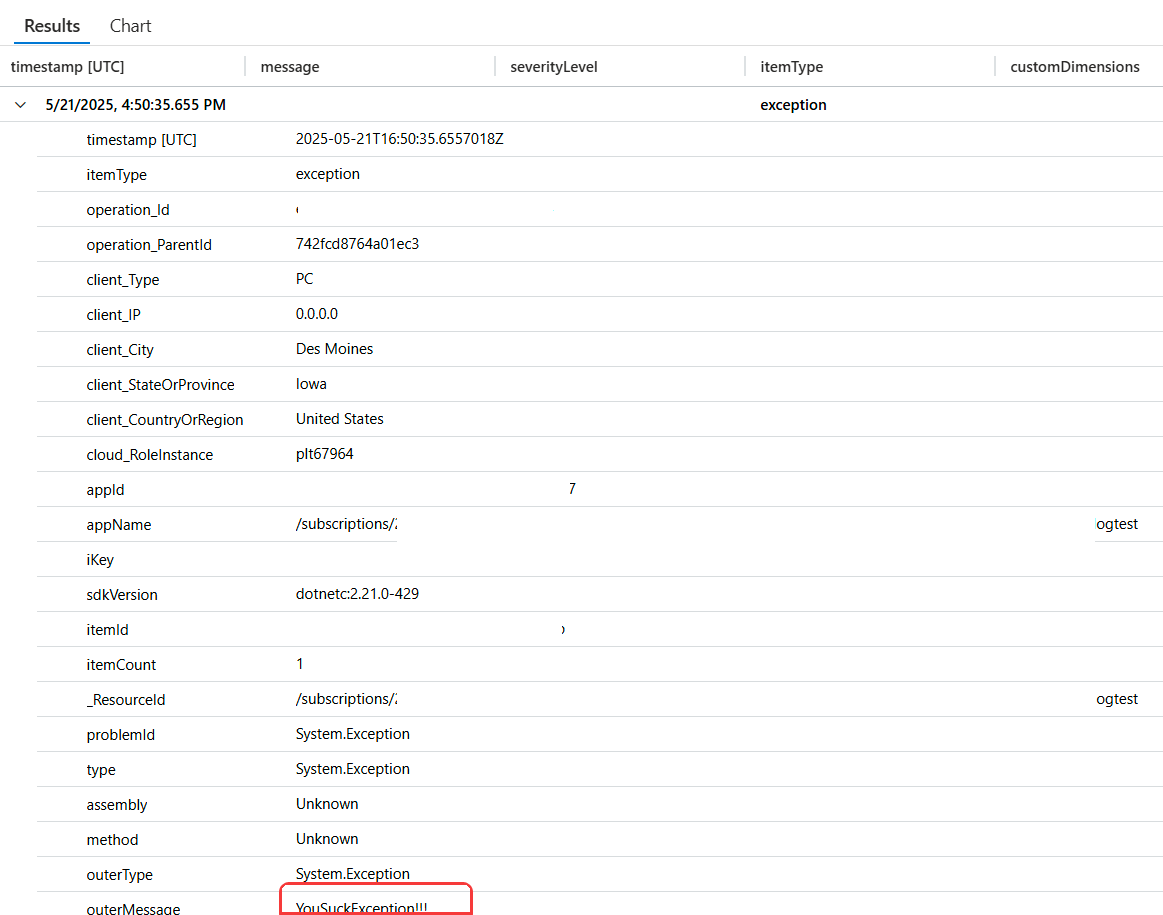Viewport: 1163px width, 915px height.
Task: Click the itemType column header
Action: (791, 67)
